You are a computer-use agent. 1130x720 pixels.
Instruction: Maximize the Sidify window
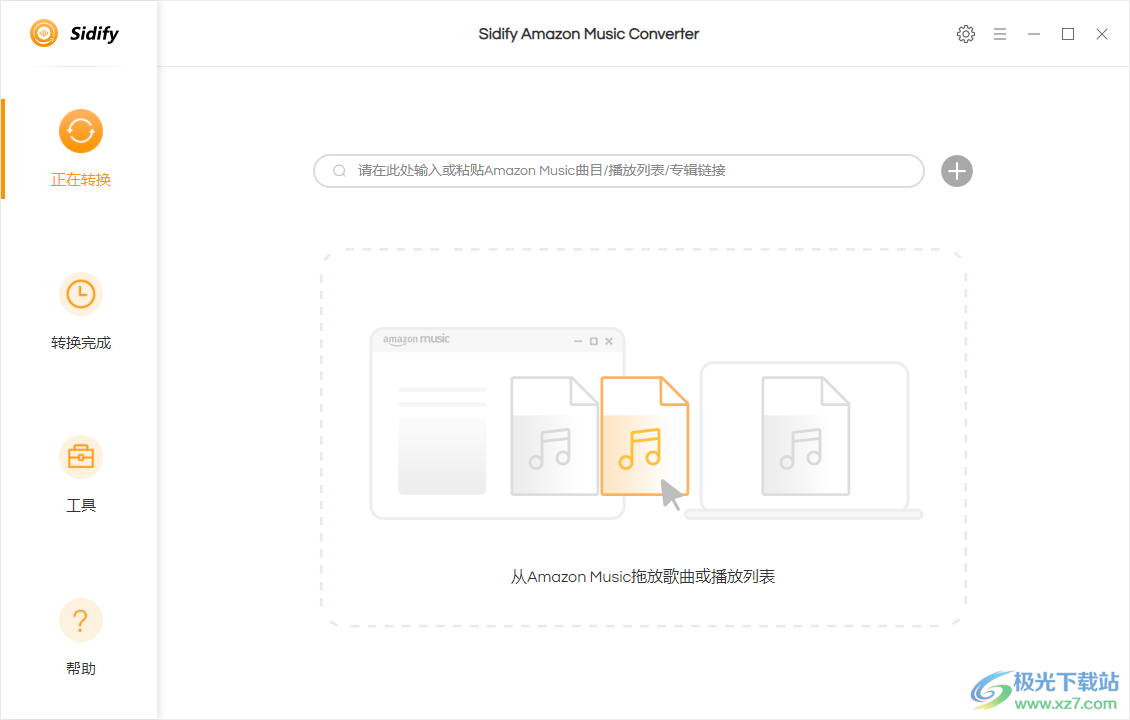[1068, 34]
